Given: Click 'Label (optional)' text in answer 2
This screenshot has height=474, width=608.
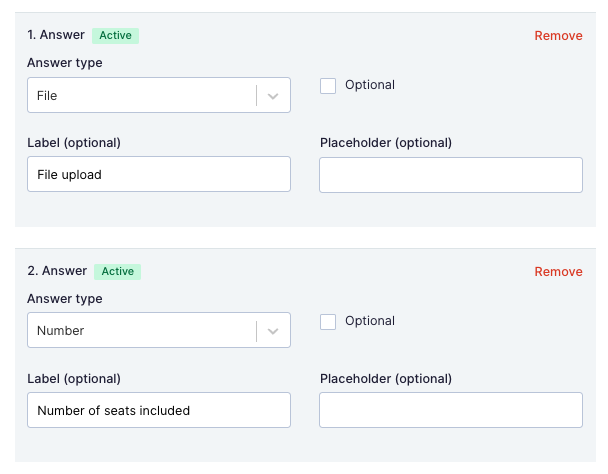Looking at the screenshot, I should point(74,379).
